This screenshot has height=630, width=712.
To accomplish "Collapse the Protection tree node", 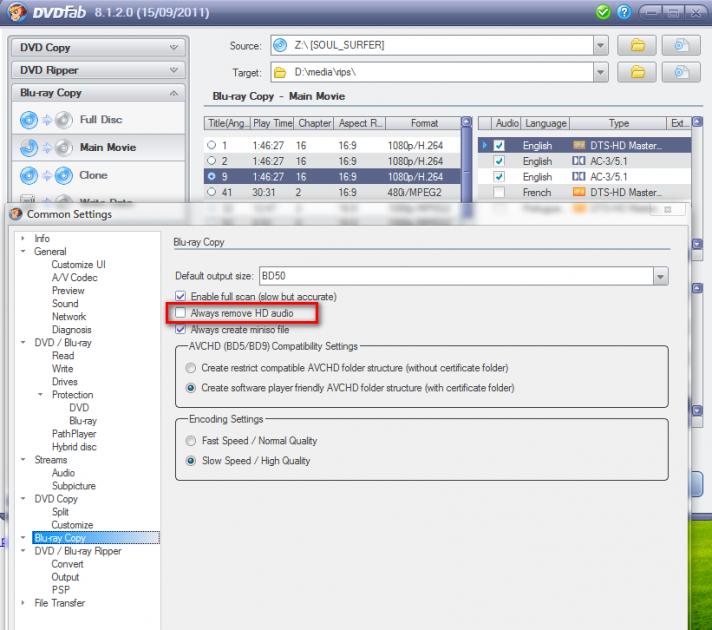I will click(x=40, y=394).
